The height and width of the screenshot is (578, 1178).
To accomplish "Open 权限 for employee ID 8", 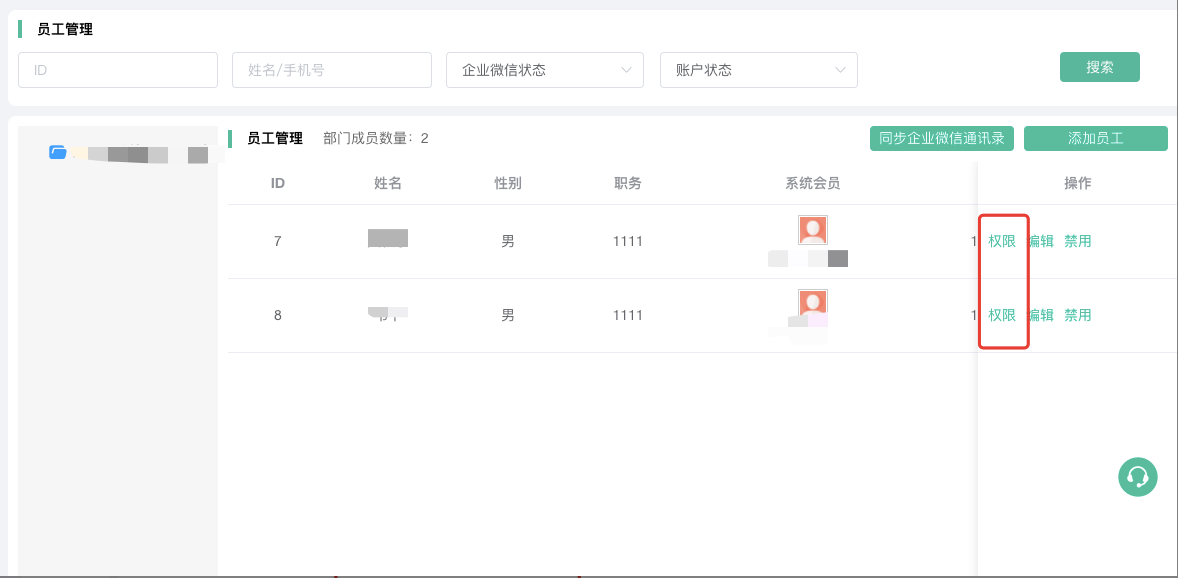I will pyautogui.click(x=1002, y=315).
